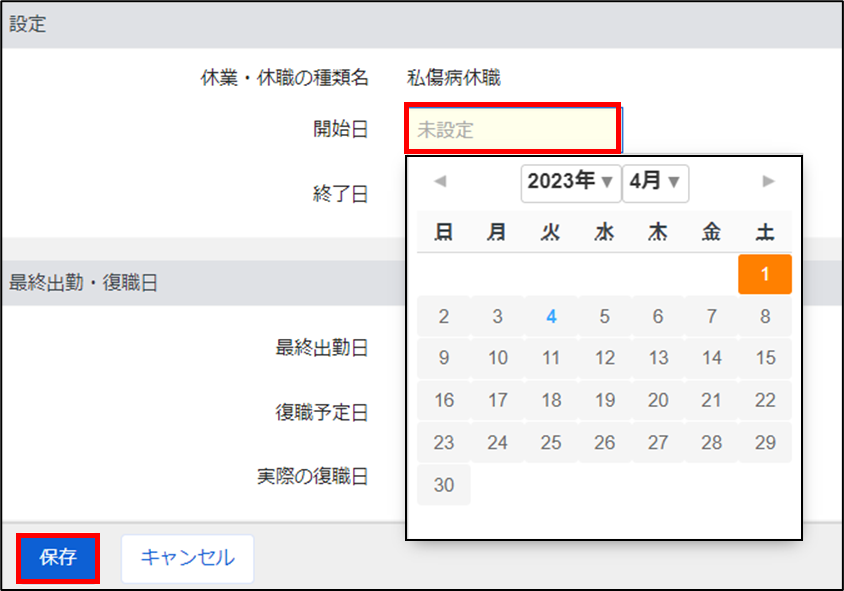The width and height of the screenshot is (844, 591).
Task: Click the 開始日 date input field
Action: pyautogui.click(x=513, y=129)
